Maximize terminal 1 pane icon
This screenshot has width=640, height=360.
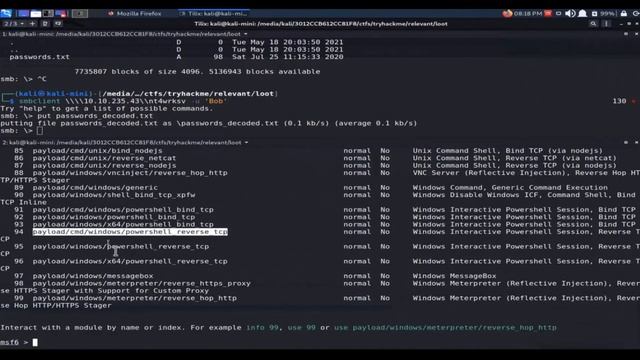coord(626,34)
